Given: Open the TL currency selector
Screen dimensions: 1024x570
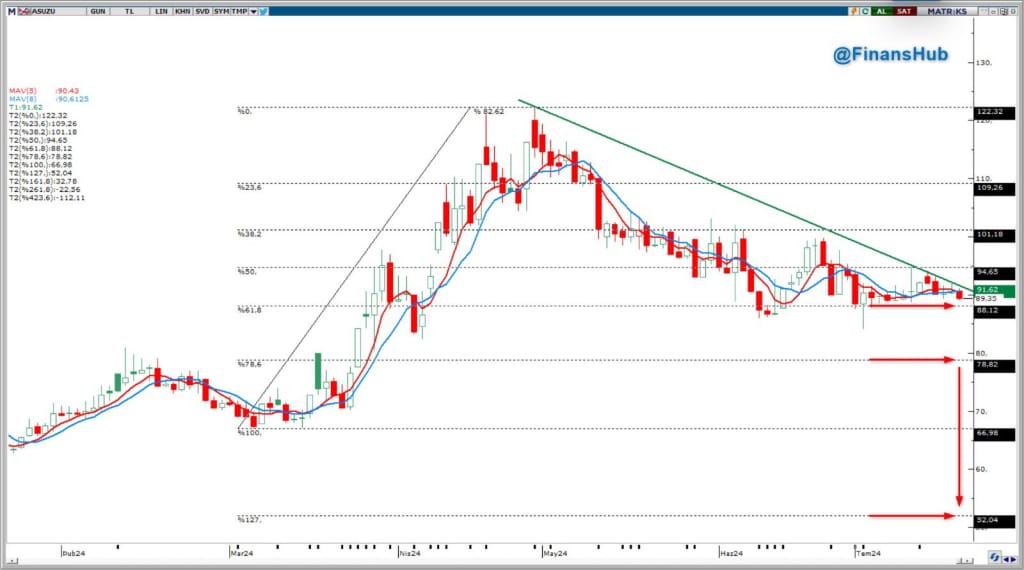Looking at the screenshot, I should [129, 12].
